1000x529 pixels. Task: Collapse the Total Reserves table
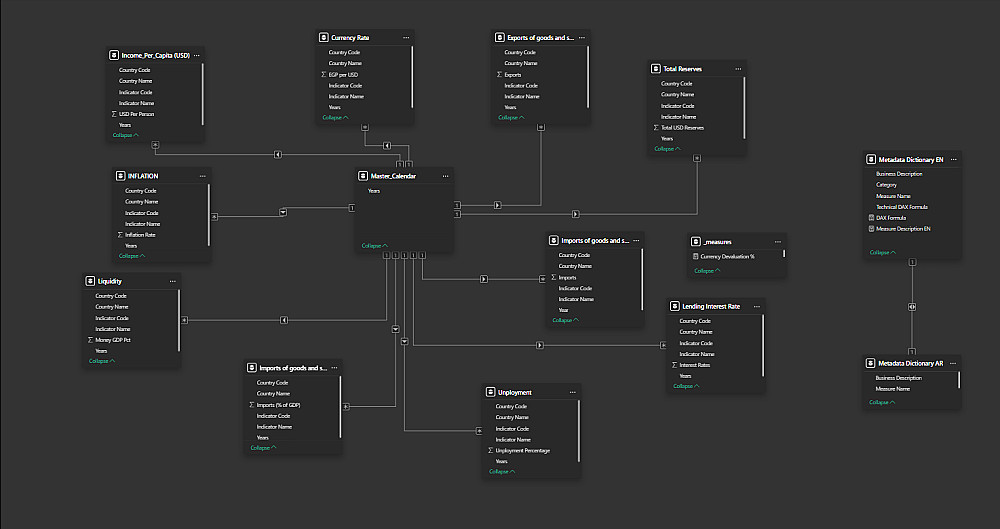click(667, 149)
